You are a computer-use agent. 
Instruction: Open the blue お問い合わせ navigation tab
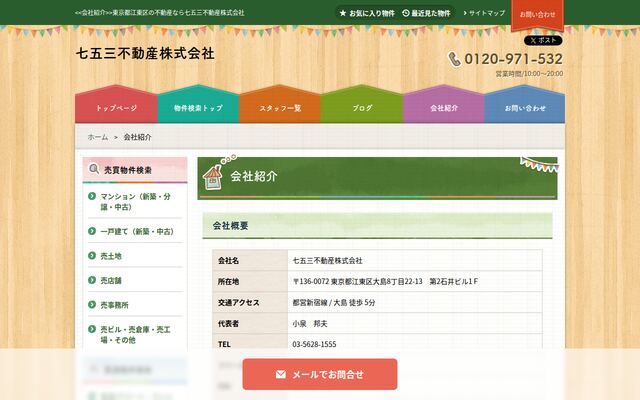click(x=525, y=105)
